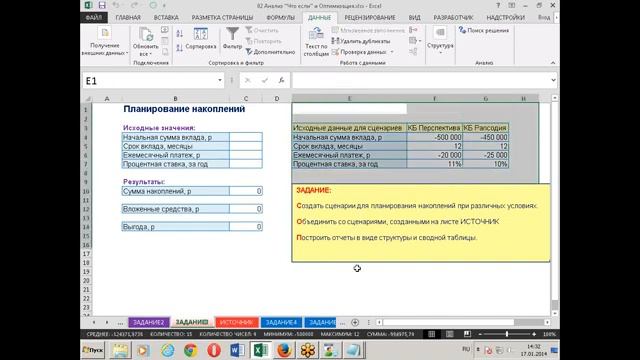Open Internet Explorer from taskbar

coord(167,350)
